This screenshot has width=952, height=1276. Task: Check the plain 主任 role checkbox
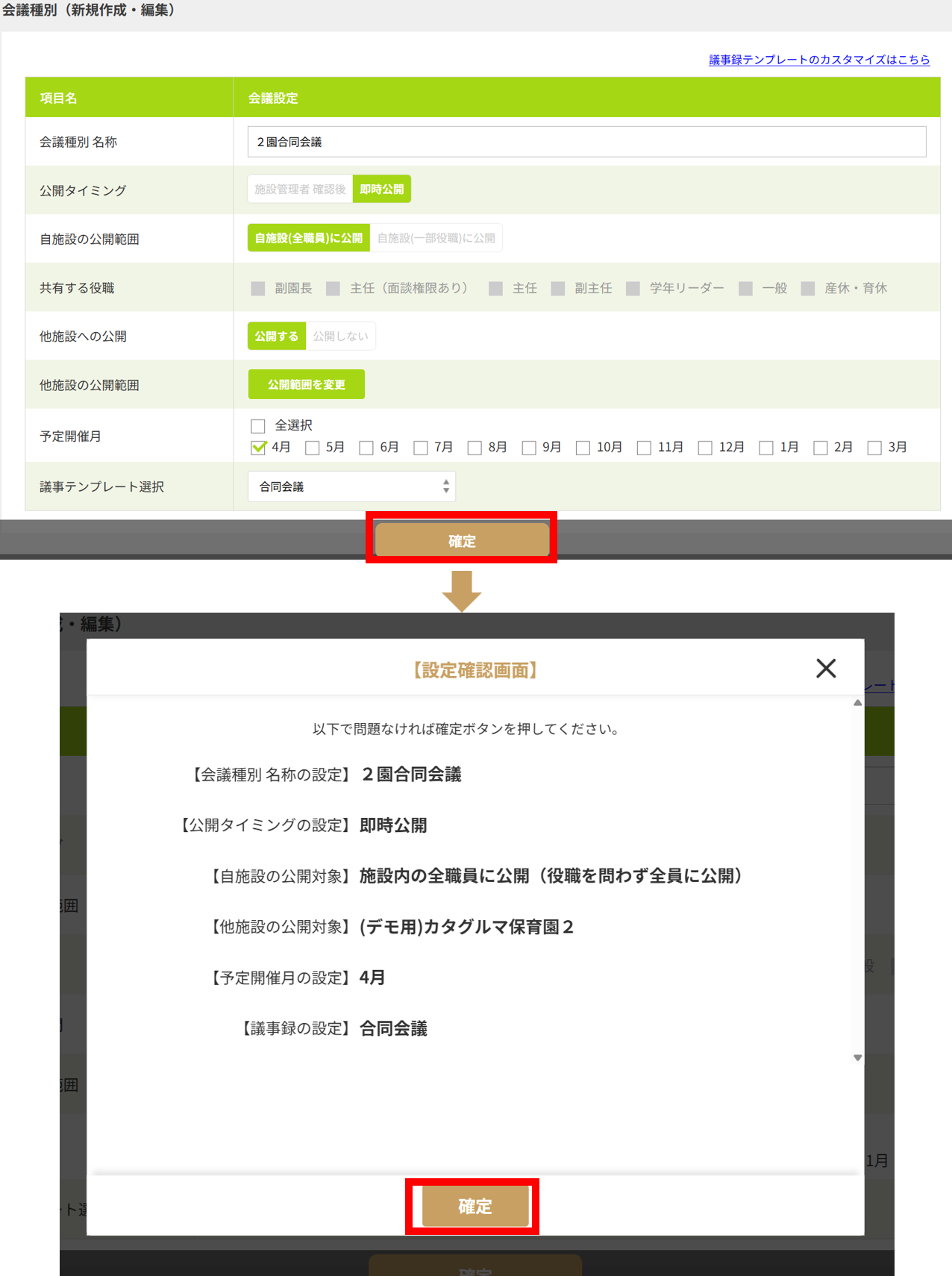pos(495,289)
